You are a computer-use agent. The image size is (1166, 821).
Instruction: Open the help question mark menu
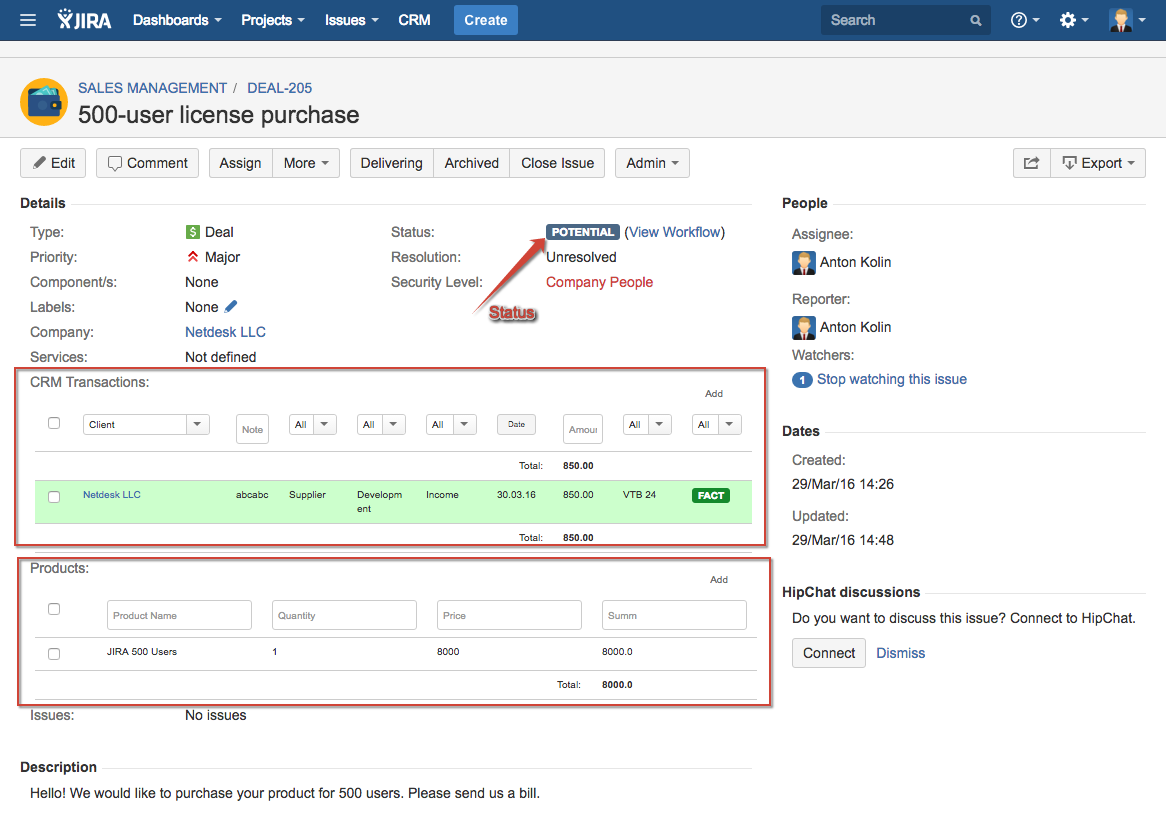tap(1025, 20)
